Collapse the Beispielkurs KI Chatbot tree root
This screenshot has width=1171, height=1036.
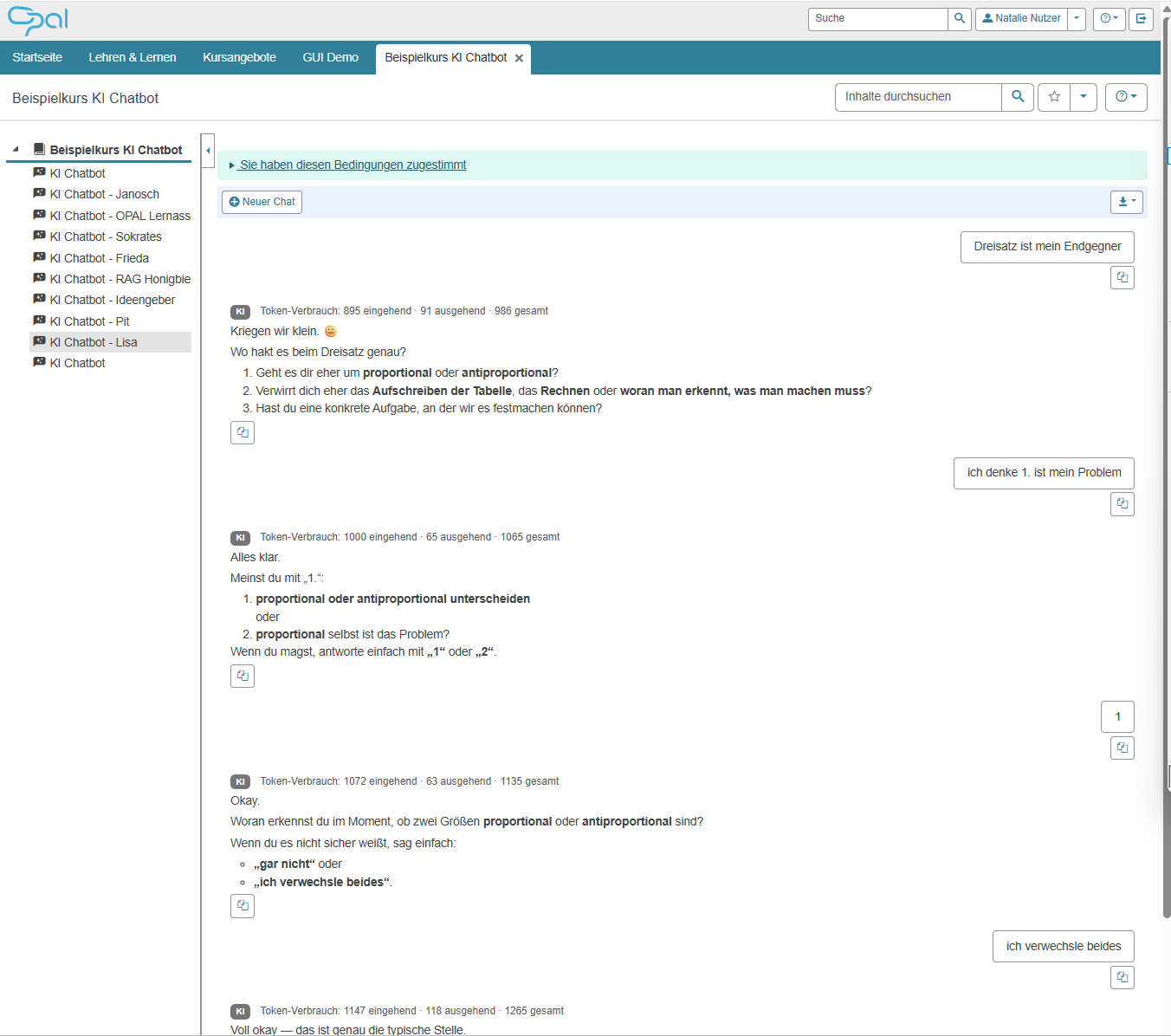16,149
